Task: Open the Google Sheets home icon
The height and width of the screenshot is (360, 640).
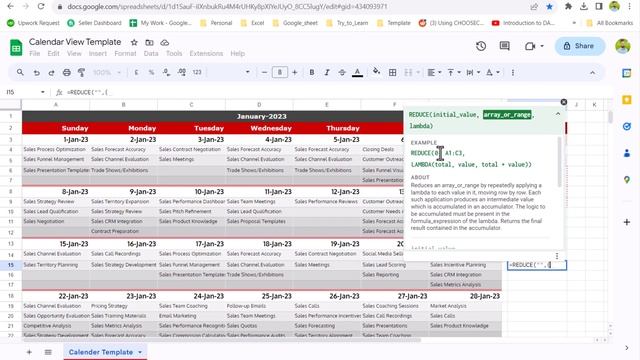Action: tap(16, 47)
